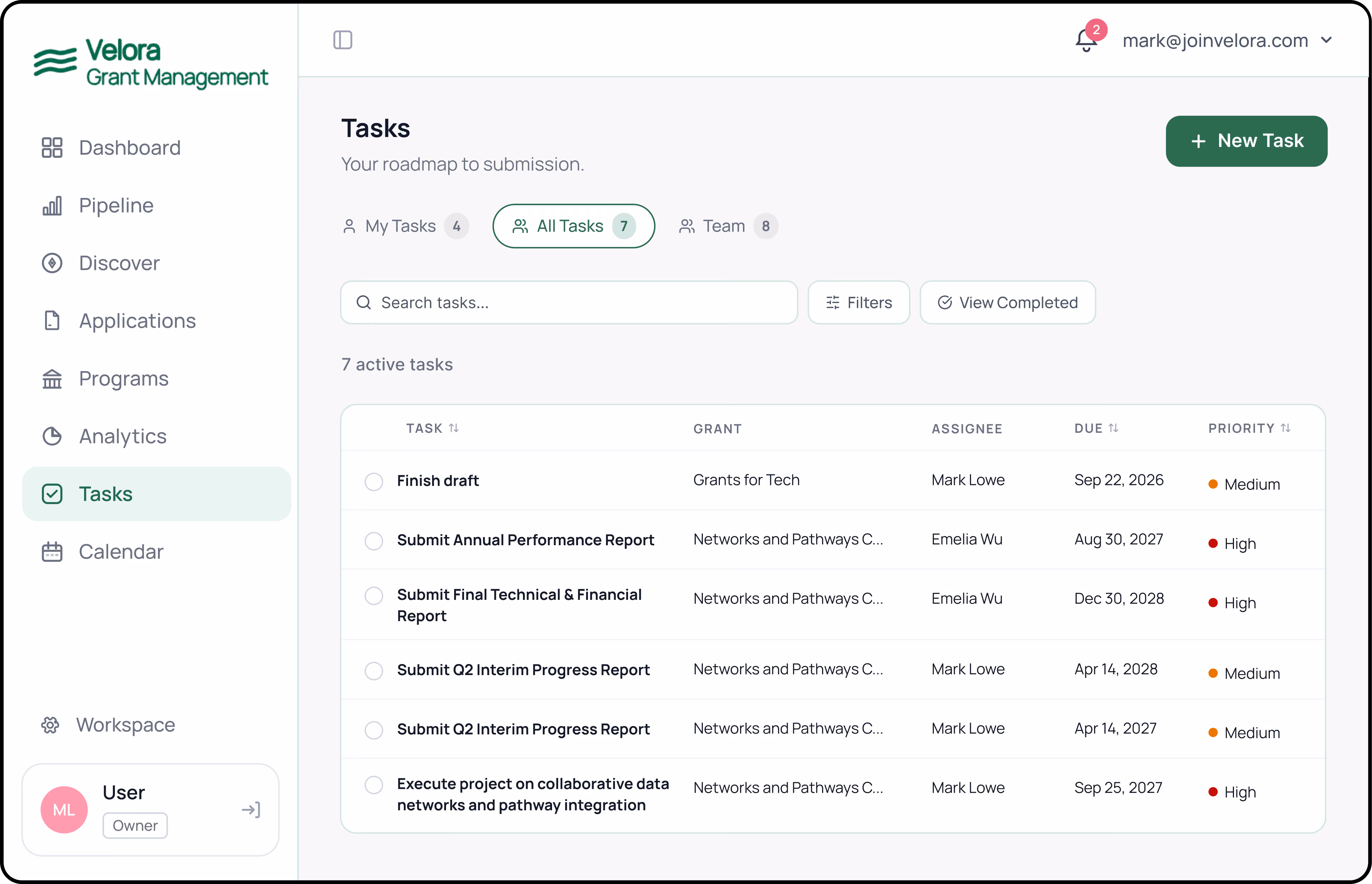Click the Sep 22, 2026 due date
The image size is (1372, 884).
tap(1119, 480)
